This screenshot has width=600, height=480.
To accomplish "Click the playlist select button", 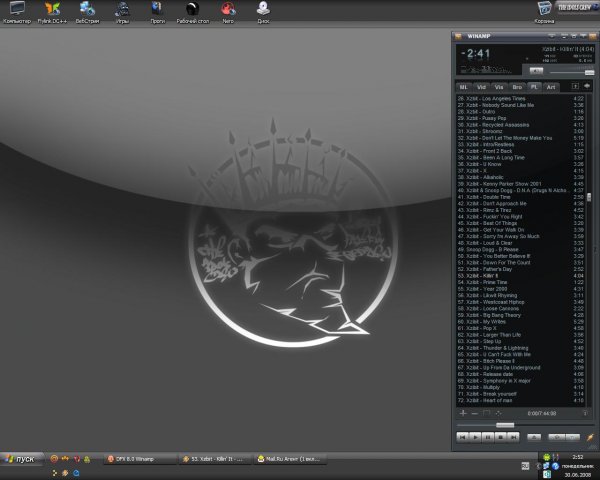I will 486,413.
